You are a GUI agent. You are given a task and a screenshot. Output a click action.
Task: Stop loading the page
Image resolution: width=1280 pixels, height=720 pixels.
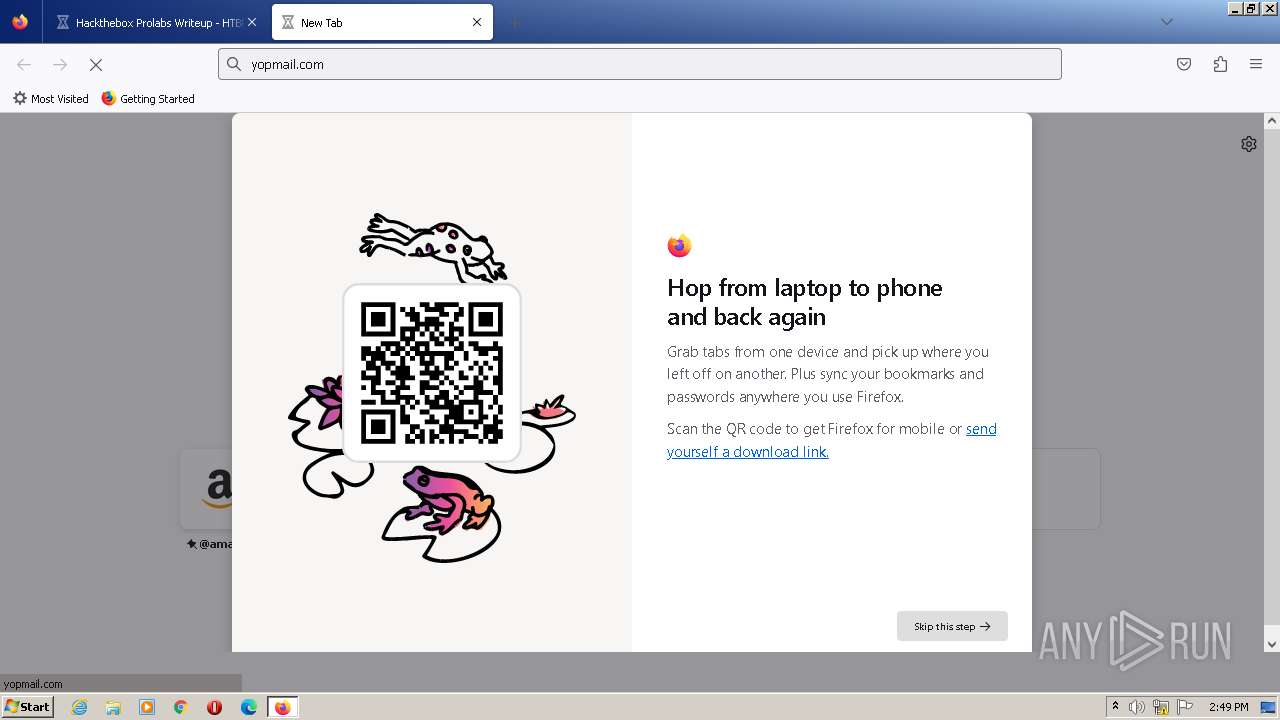point(96,64)
